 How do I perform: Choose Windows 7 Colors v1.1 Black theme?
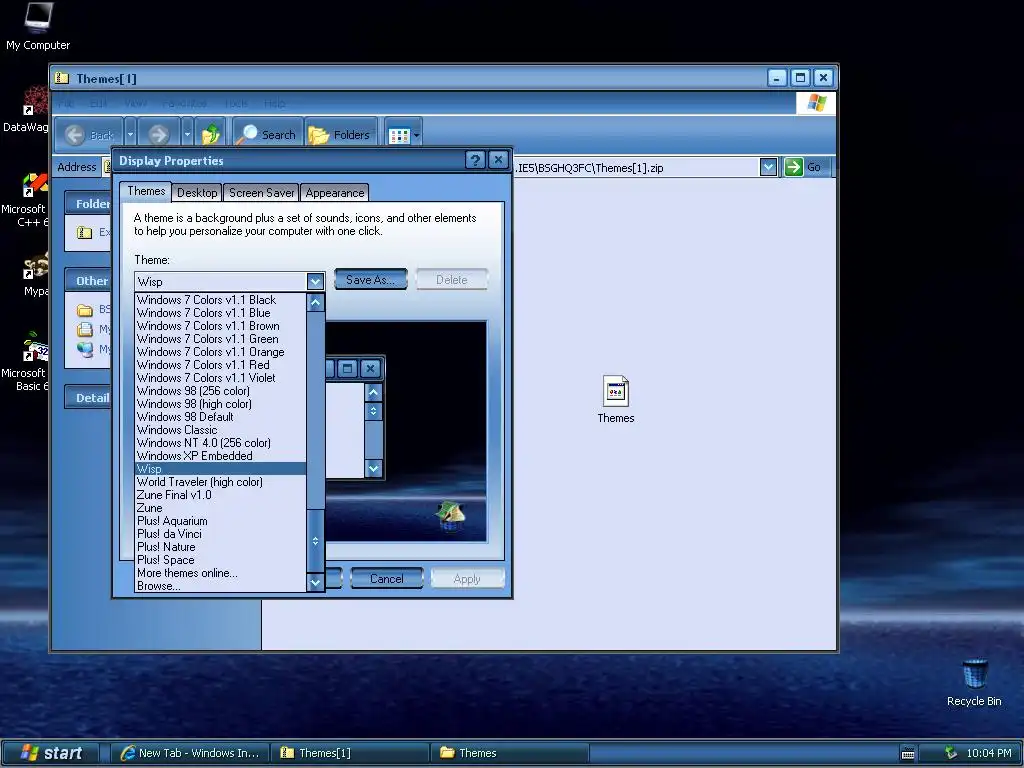tap(220, 300)
